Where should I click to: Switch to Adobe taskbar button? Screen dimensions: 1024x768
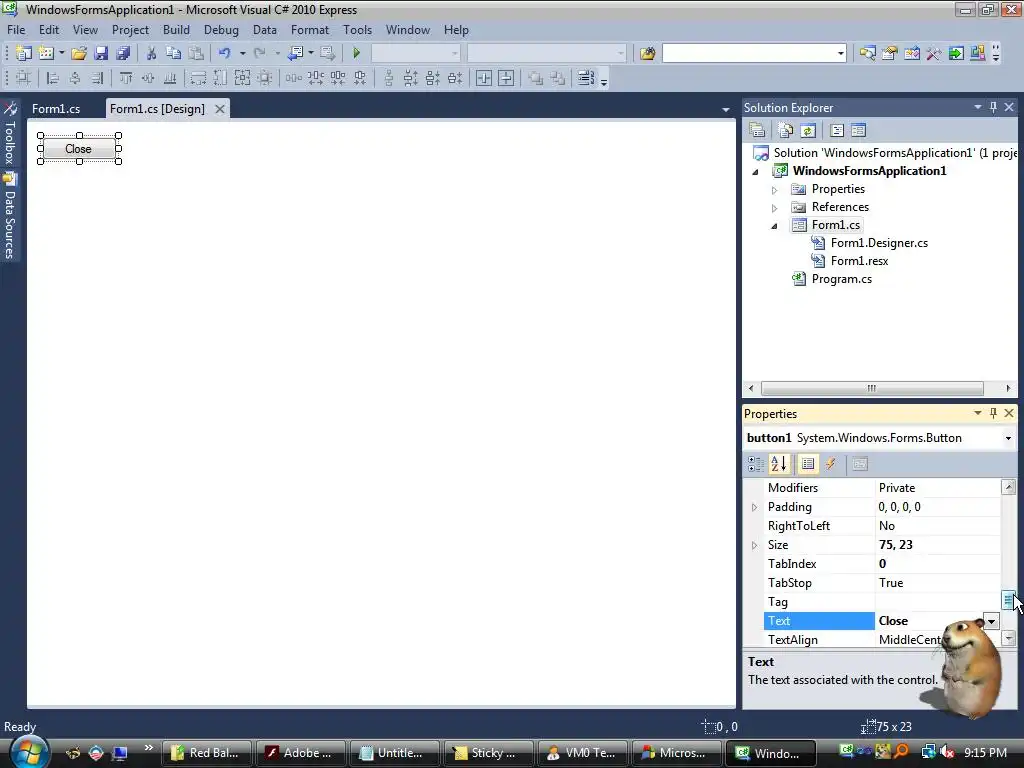coord(300,753)
